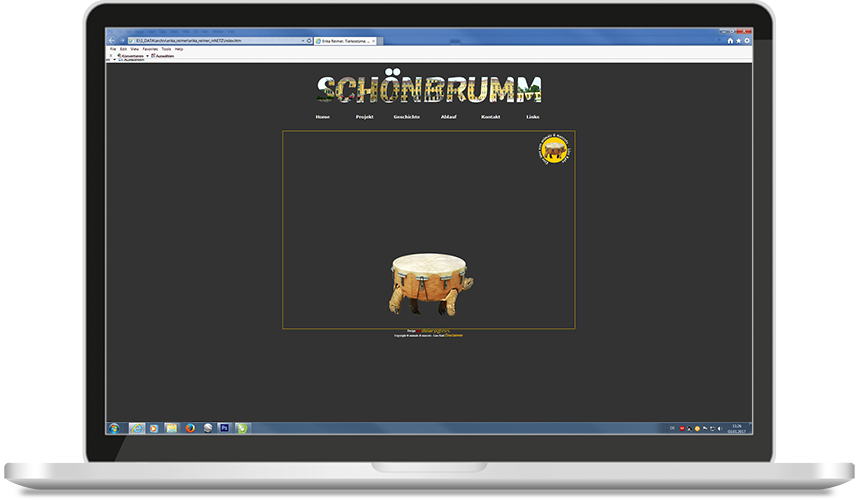
Task: Open the Favorites menu
Action: point(150,49)
